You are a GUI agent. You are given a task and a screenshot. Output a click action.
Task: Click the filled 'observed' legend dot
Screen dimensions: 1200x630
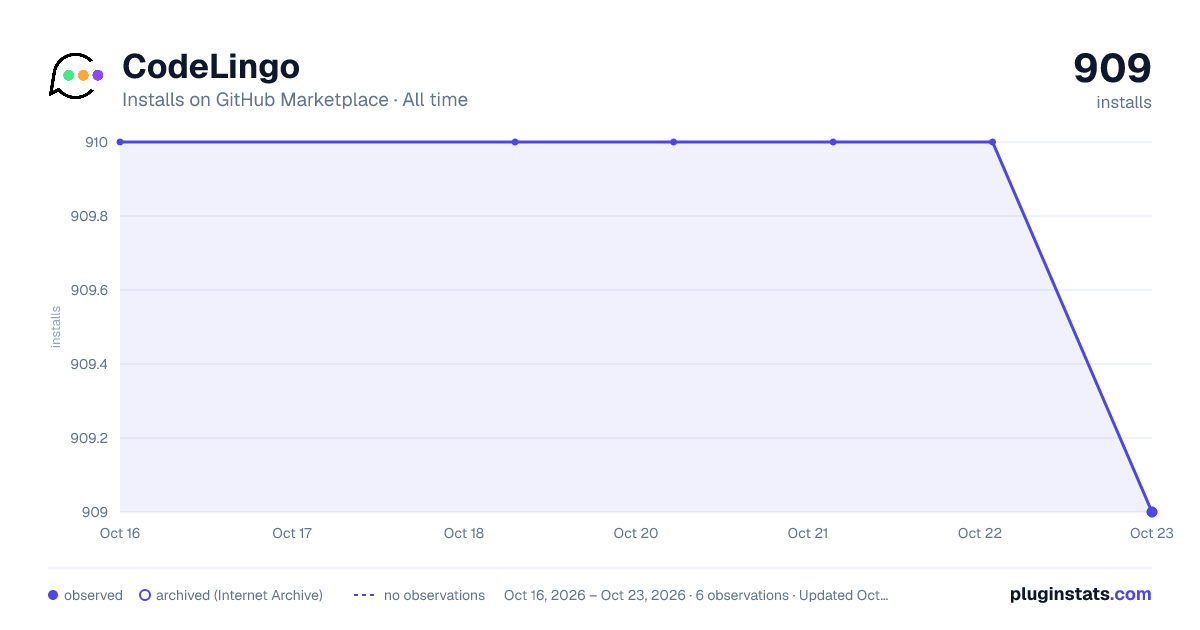[53, 595]
